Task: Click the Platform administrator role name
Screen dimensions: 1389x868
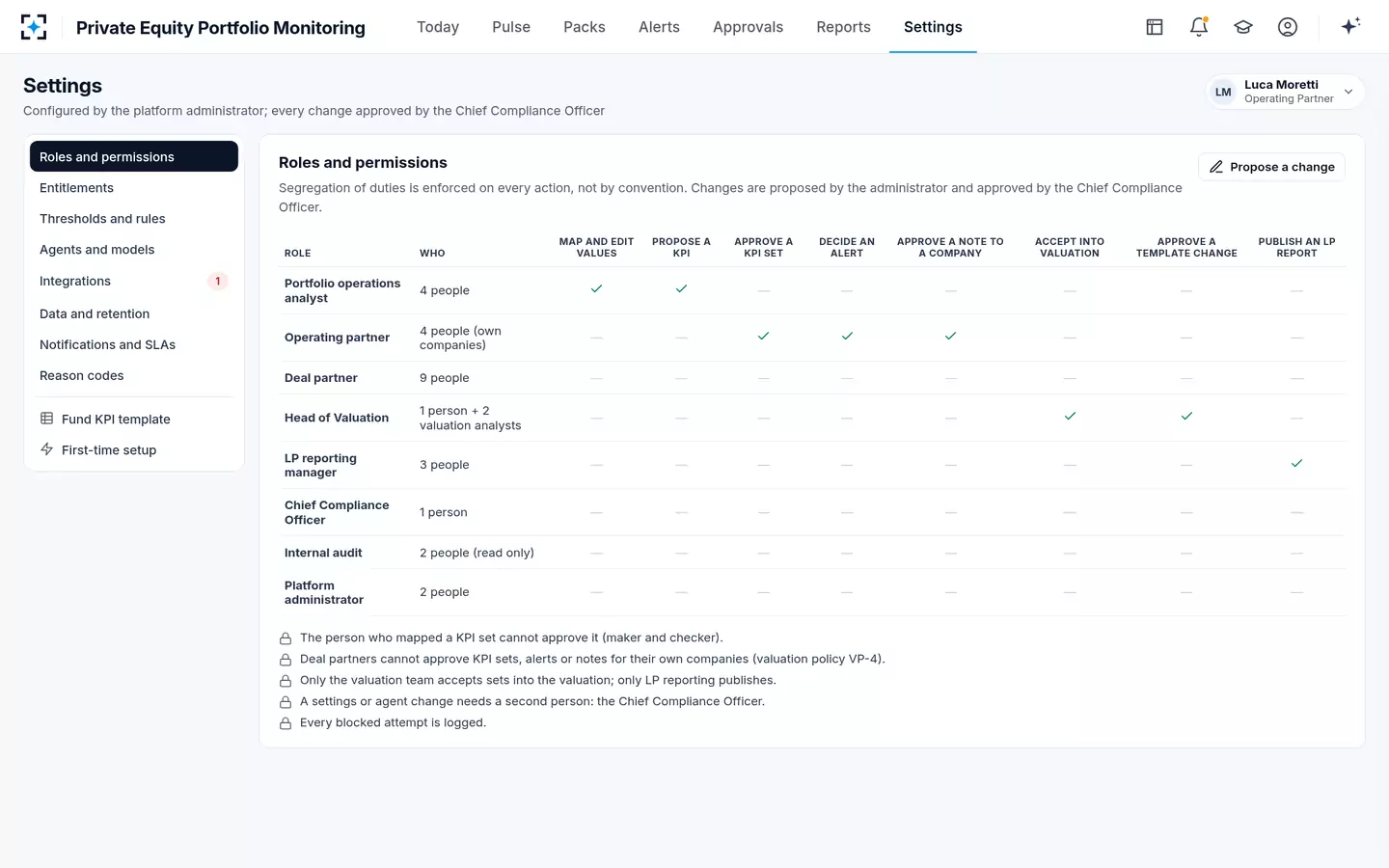Action: 324,592
